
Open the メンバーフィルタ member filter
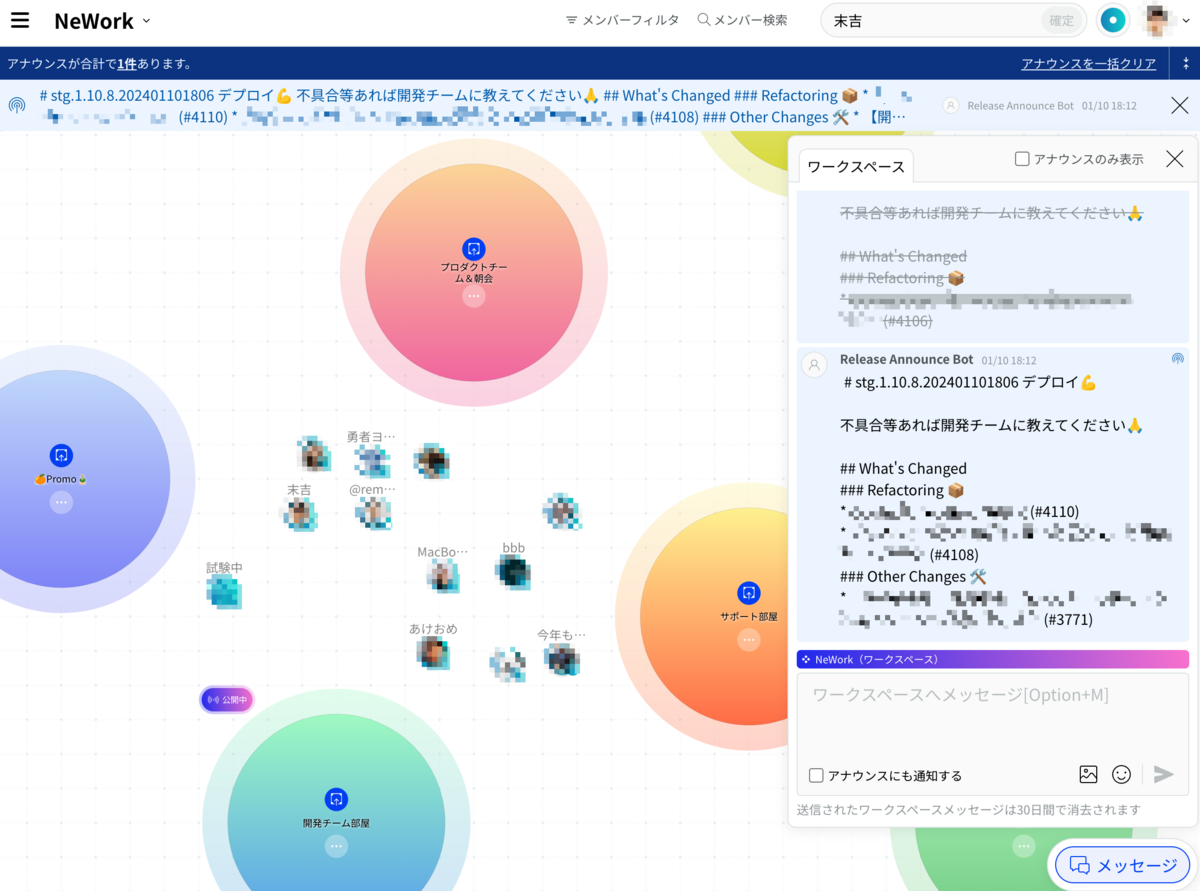(622, 20)
